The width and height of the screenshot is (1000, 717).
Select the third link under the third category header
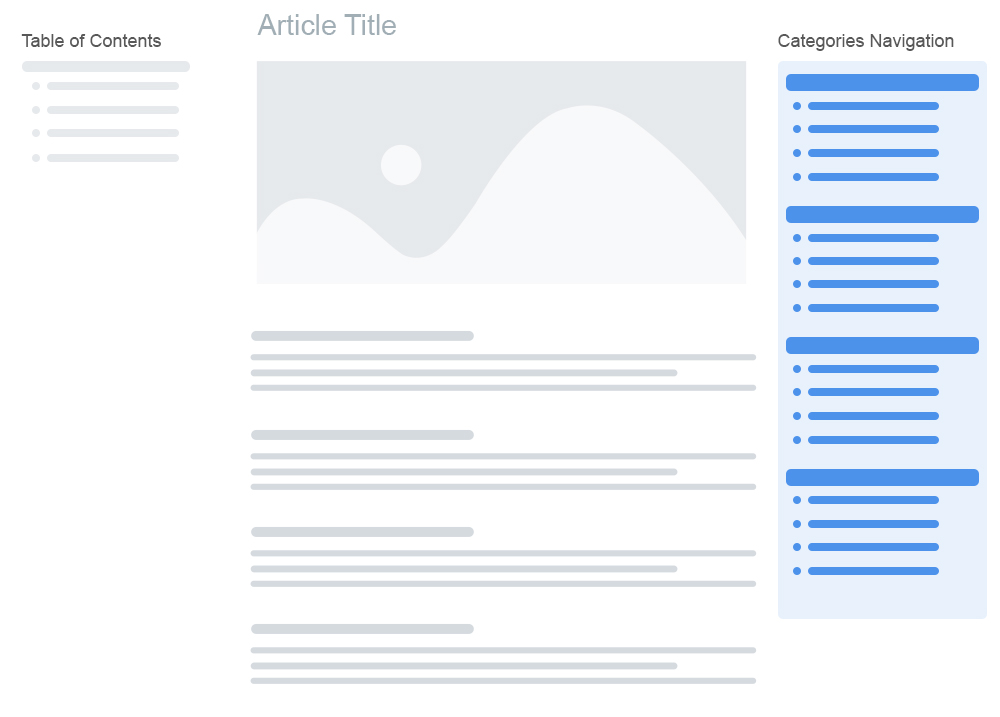(873, 416)
